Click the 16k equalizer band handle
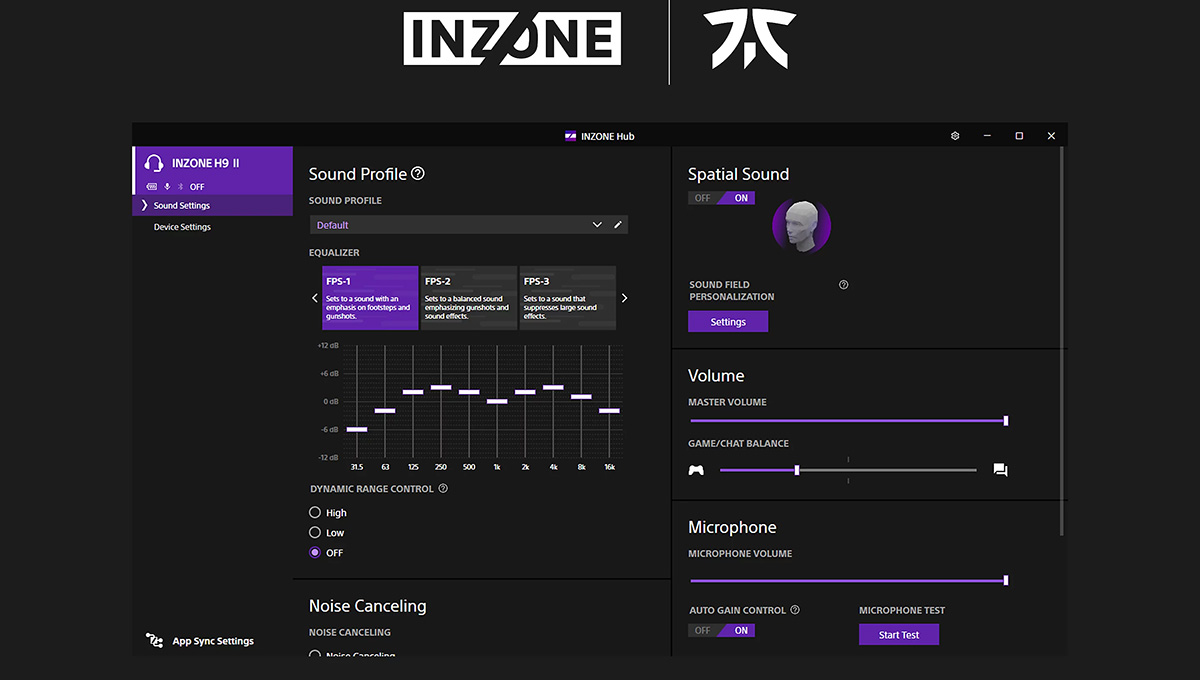Screen dimensions: 1200x680 coord(609,410)
